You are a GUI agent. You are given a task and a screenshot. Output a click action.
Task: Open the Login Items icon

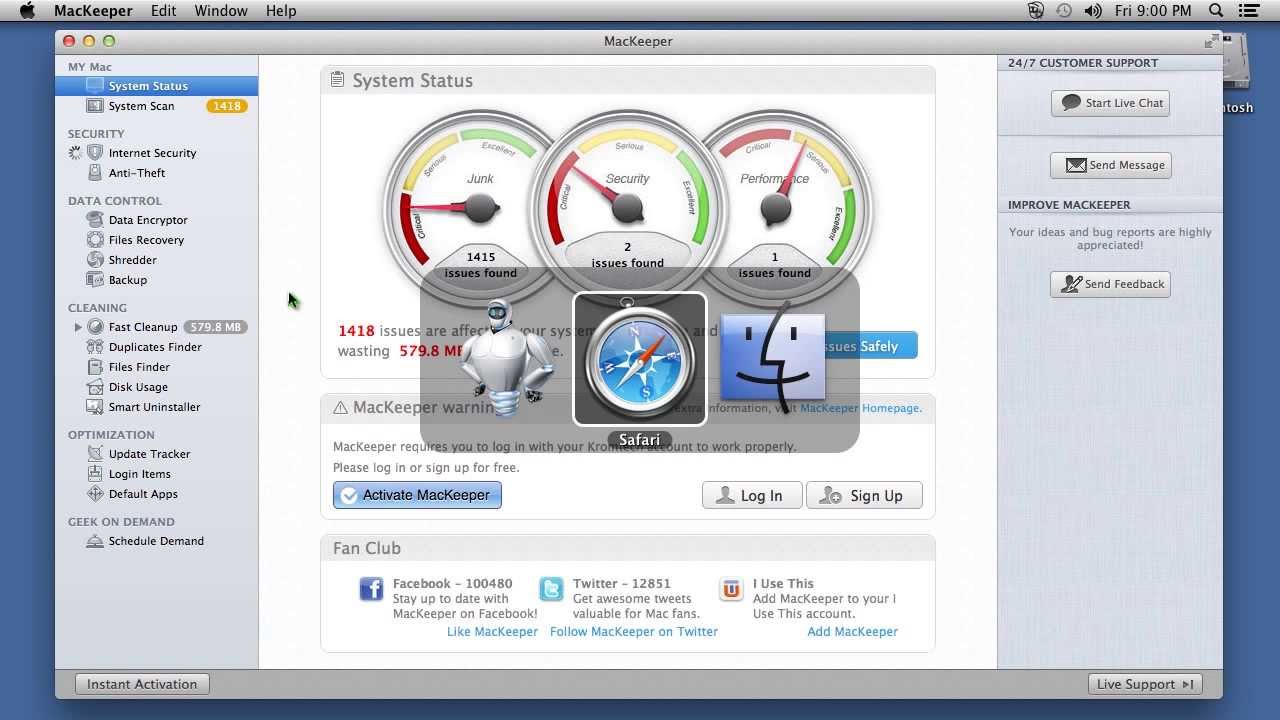tap(95, 474)
